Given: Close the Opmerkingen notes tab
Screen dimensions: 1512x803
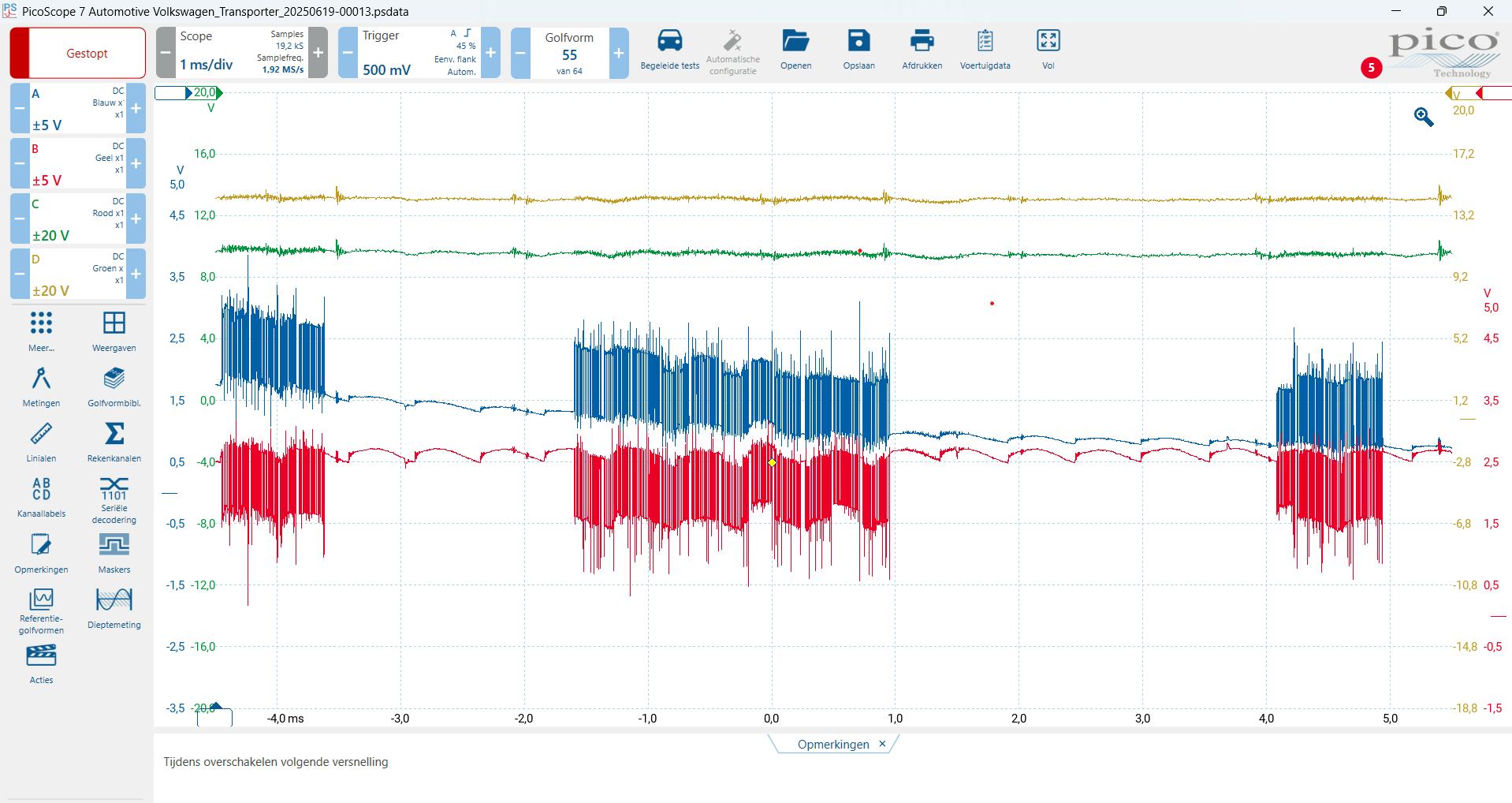Looking at the screenshot, I should 882,744.
